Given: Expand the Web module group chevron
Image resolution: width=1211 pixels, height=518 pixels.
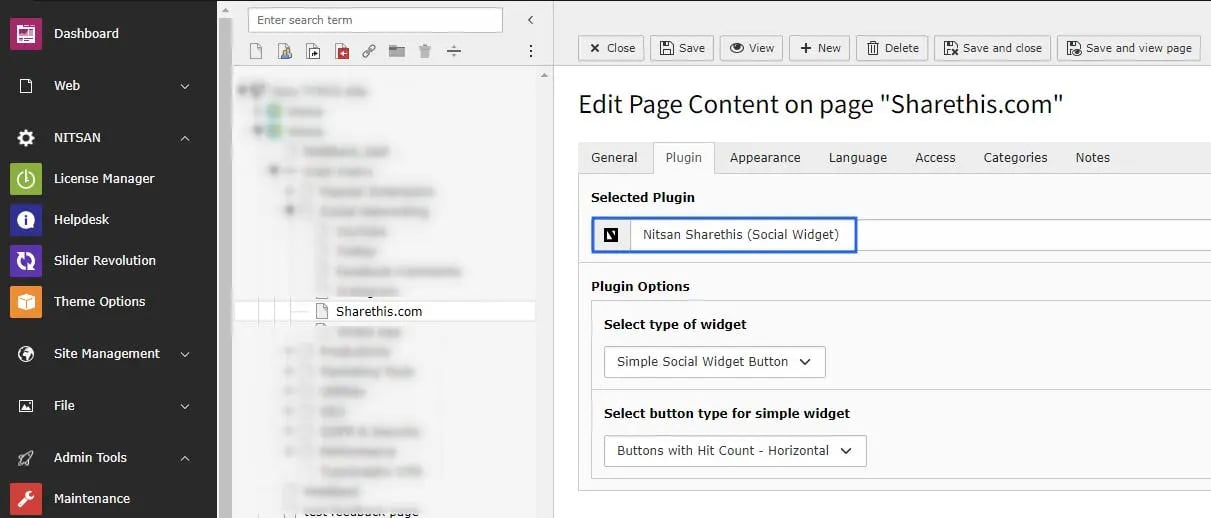Looking at the screenshot, I should pyautogui.click(x=185, y=86).
